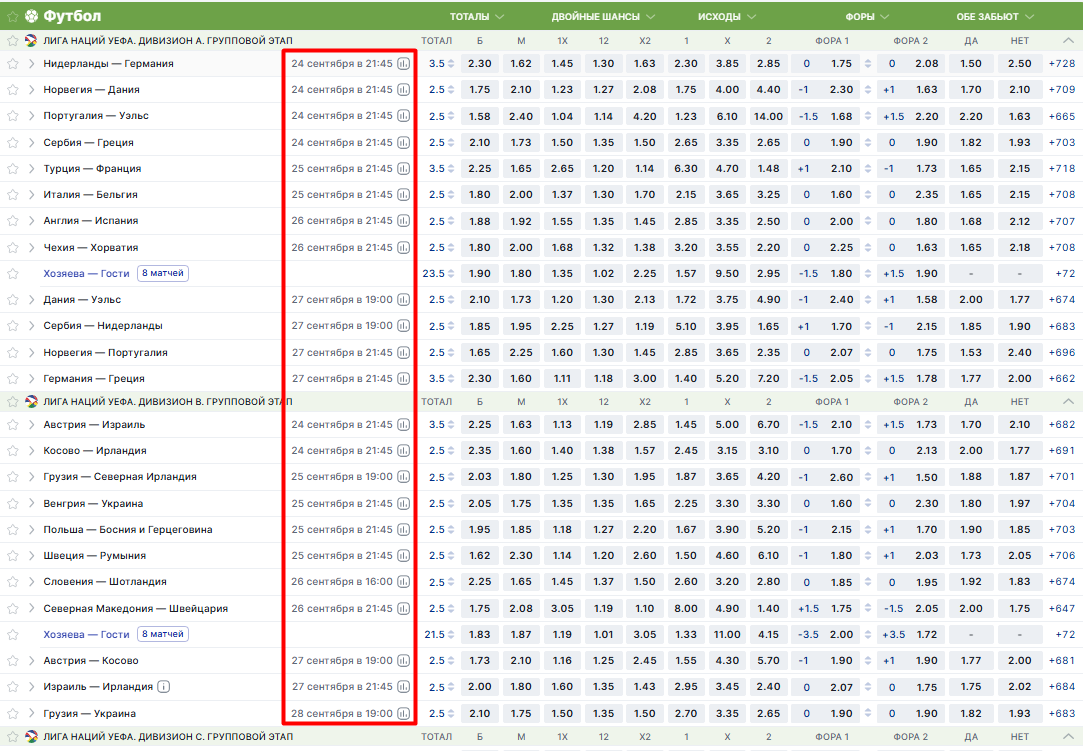Click the football icon beside Футбол header
Screen dimensions: 1083x751
coord(31,16)
